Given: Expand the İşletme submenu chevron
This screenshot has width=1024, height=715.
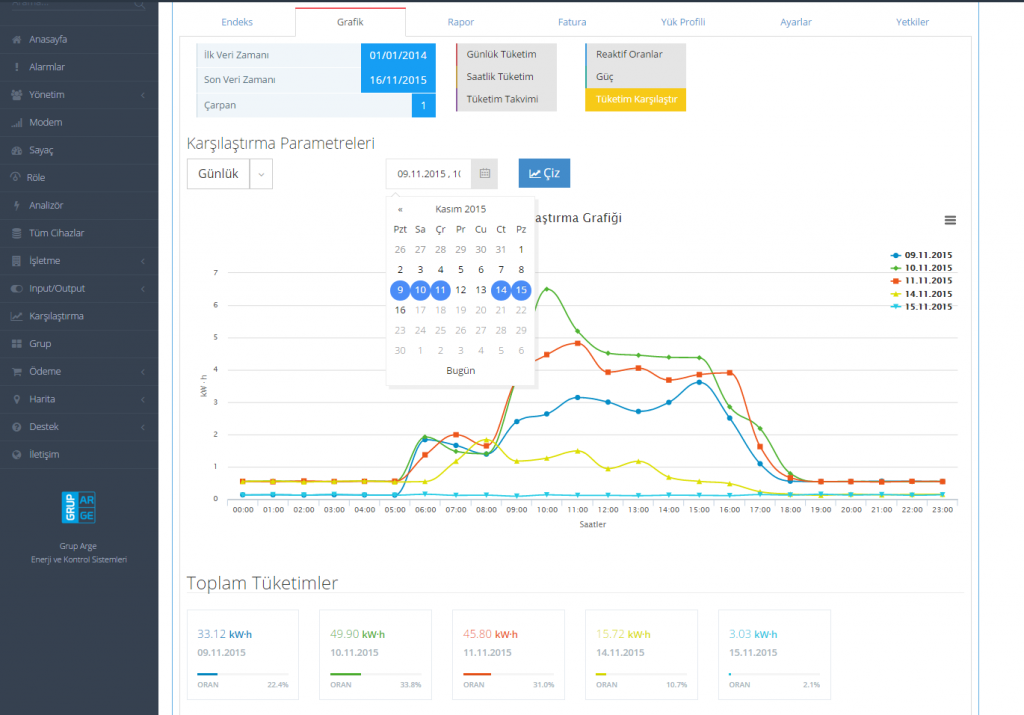Looking at the screenshot, I should point(143,261).
